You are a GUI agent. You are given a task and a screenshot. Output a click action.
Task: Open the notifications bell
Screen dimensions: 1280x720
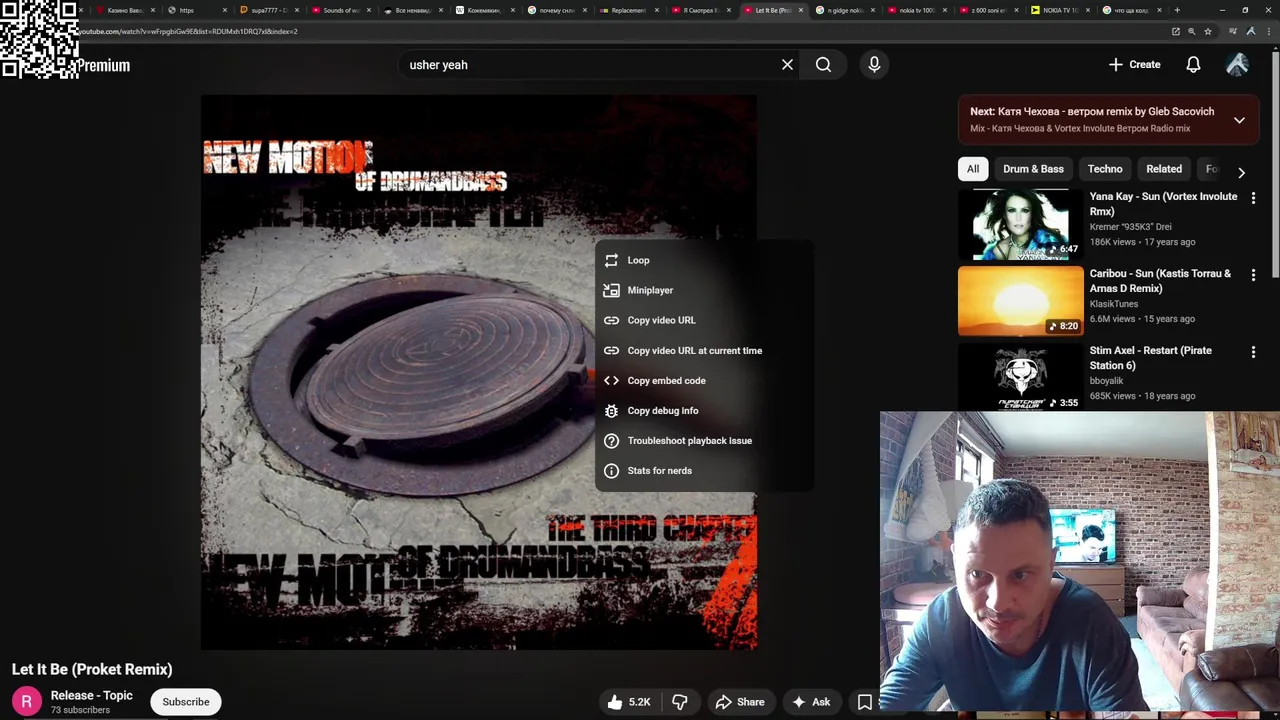[1193, 65]
